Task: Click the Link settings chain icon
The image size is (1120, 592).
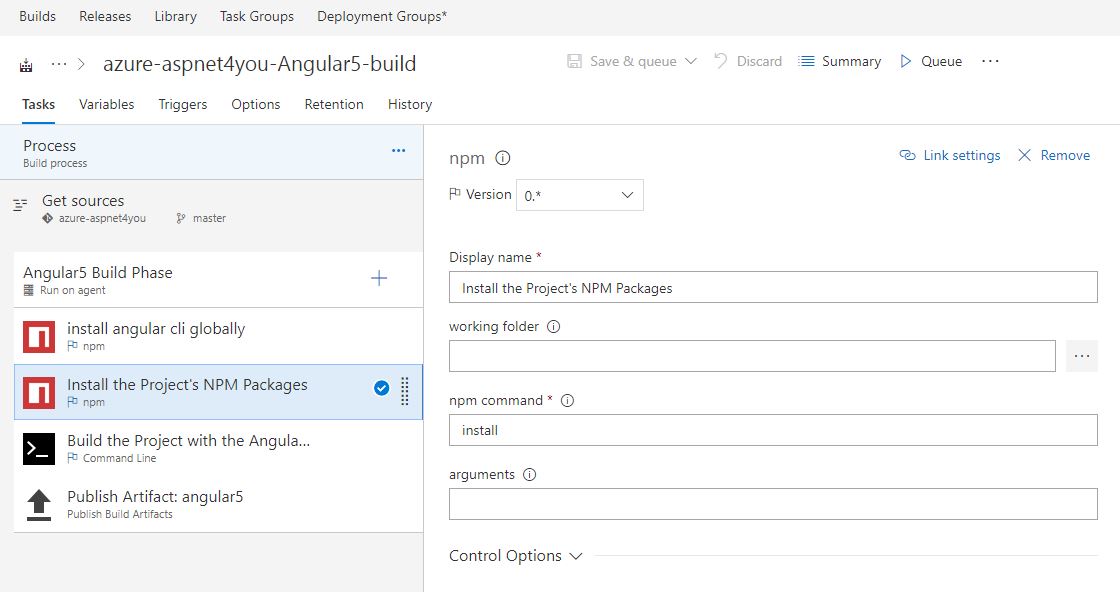Action: [x=907, y=156]
